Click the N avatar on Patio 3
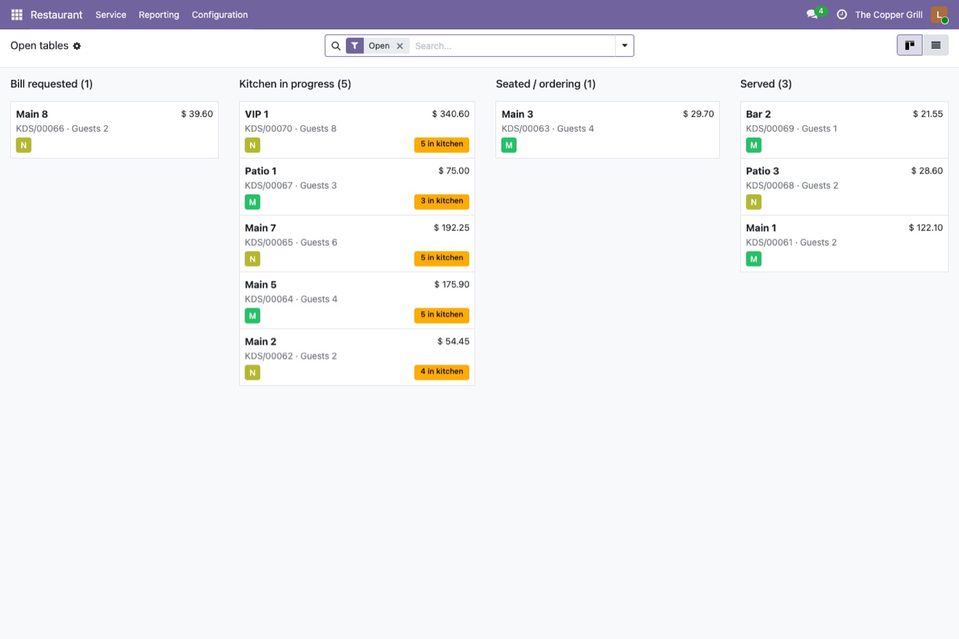 pos(754,202)
